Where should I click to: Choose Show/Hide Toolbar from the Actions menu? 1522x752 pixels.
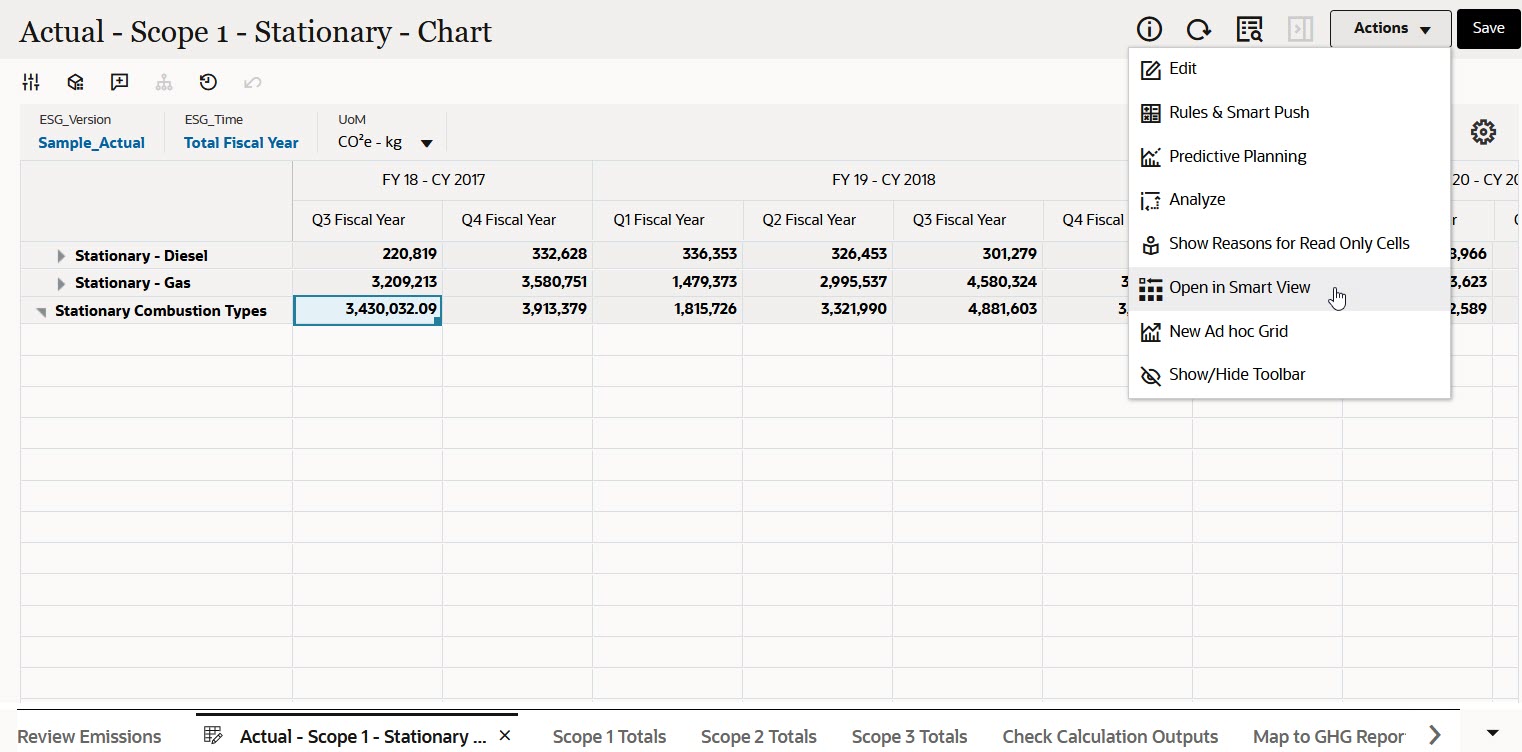coord(1236,375)
